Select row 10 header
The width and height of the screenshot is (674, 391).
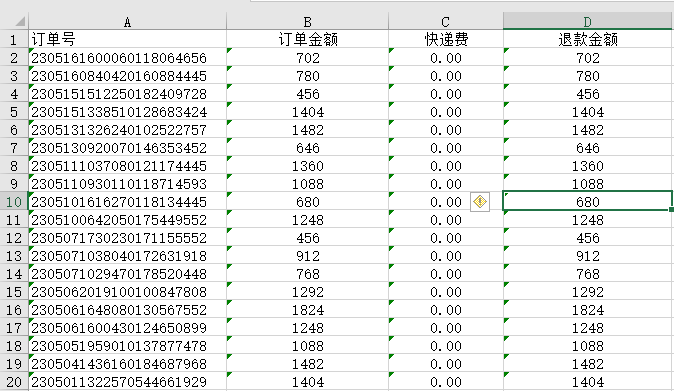[x=14, y=202]
